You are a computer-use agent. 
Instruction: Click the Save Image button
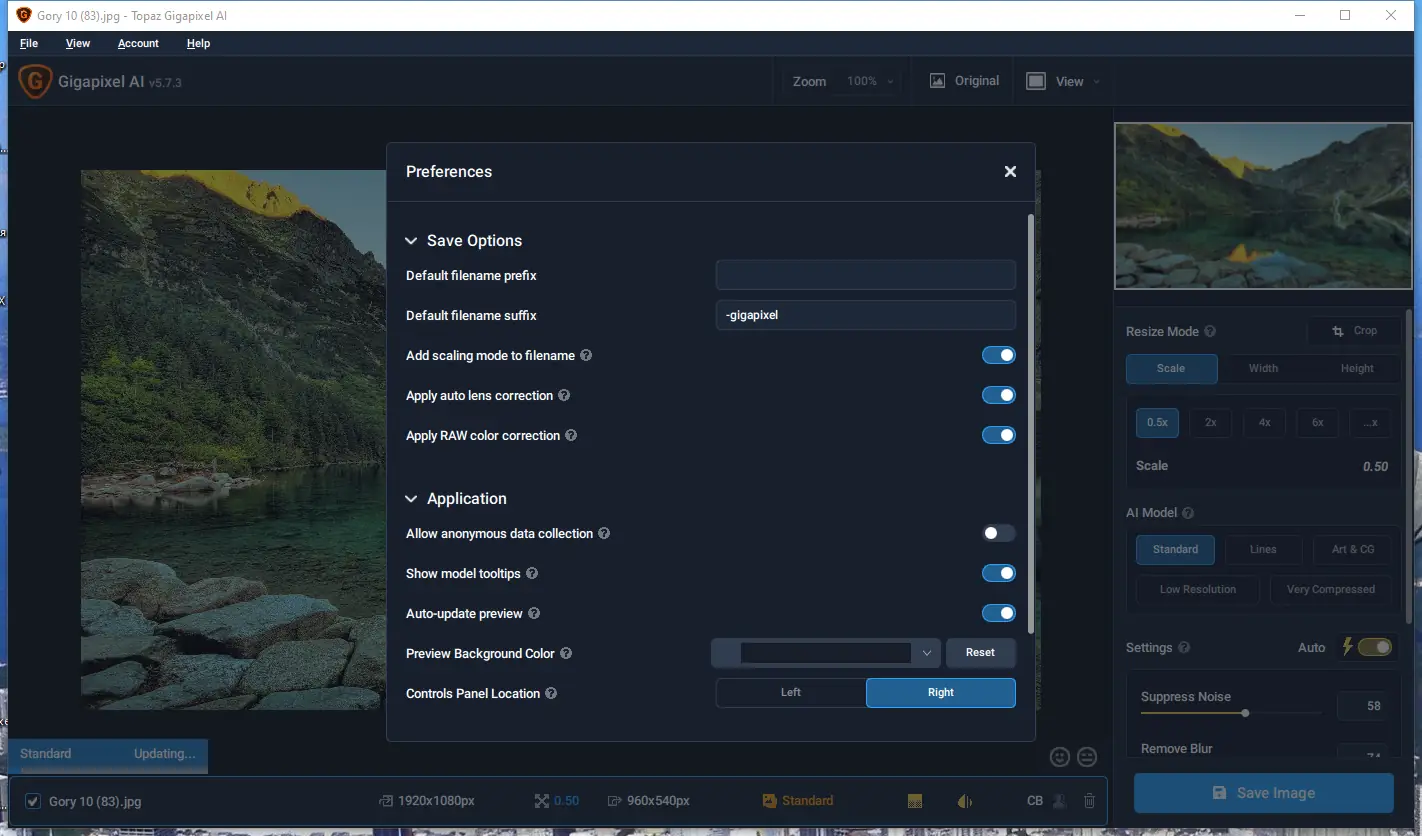(1263, 793)
